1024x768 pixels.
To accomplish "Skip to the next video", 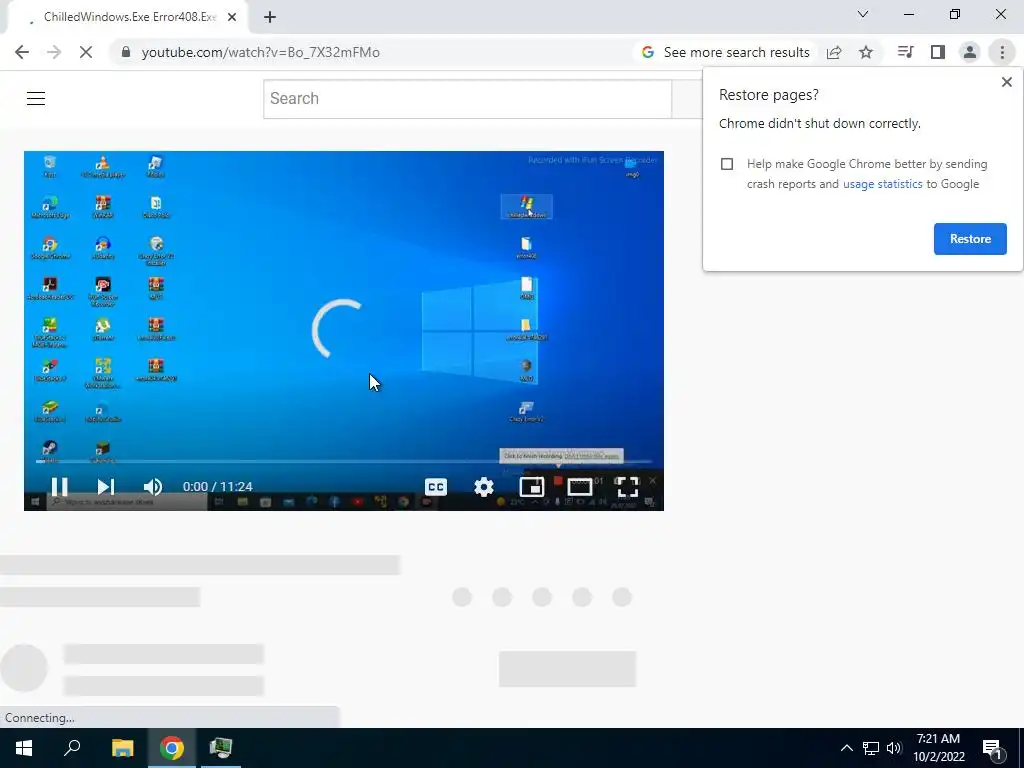I will [106, 487].
